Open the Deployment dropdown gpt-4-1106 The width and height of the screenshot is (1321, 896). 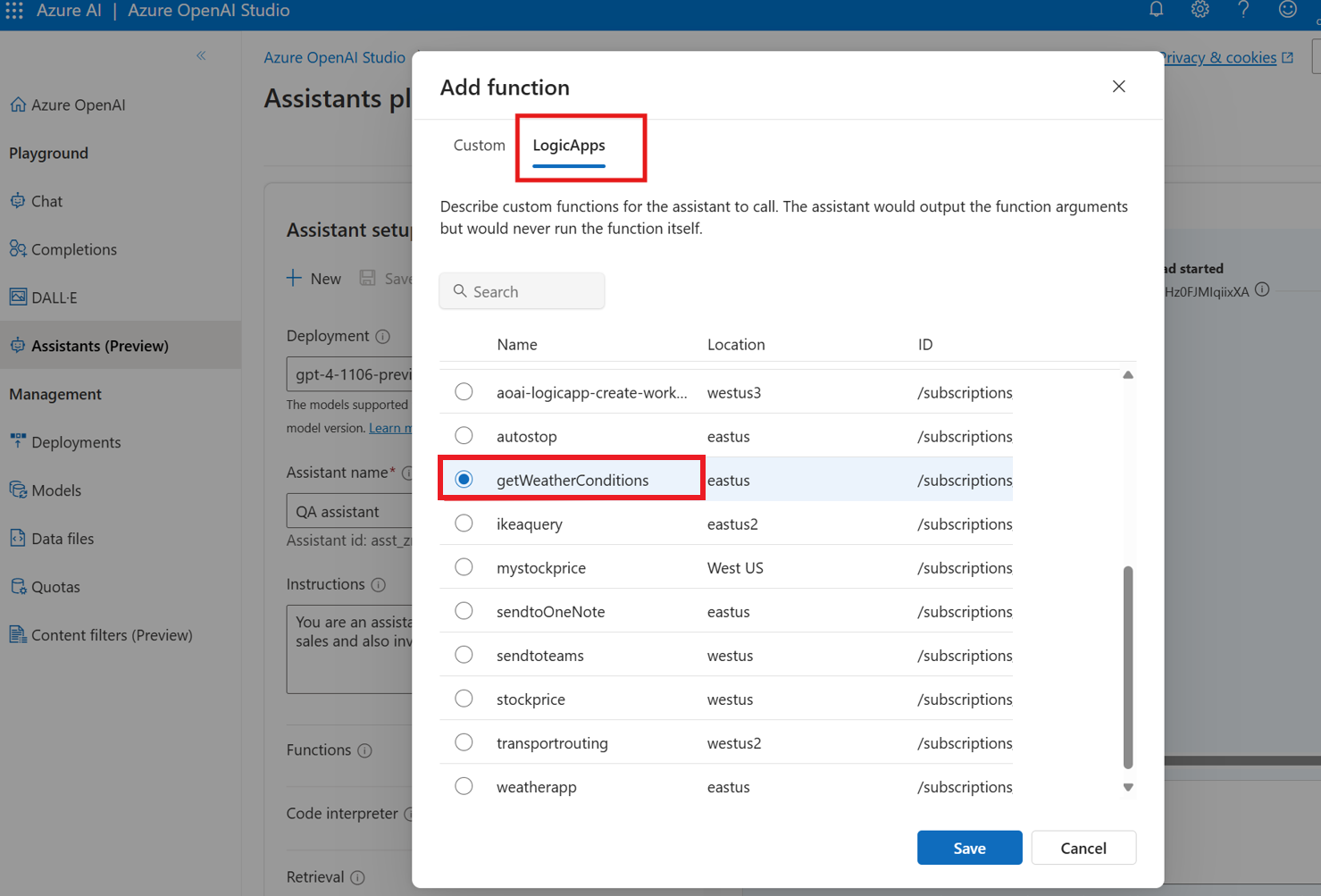point(349,374)
